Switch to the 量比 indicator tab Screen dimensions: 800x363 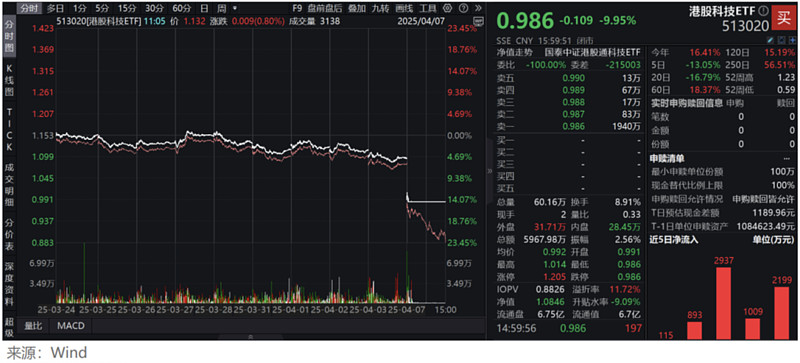coord(34,326)
